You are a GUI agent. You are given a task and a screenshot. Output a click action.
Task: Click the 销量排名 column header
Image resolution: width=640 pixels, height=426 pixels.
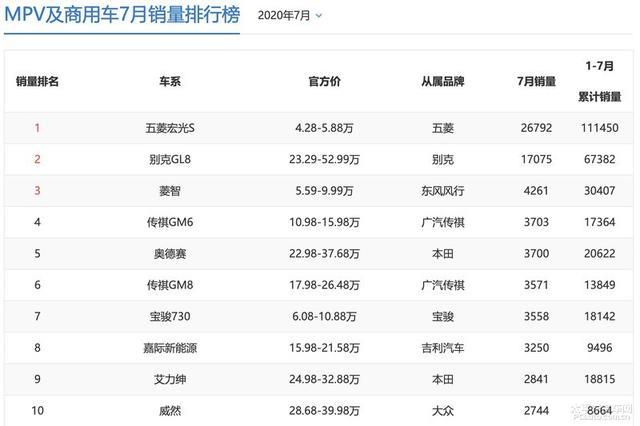(x=37, y=81)
